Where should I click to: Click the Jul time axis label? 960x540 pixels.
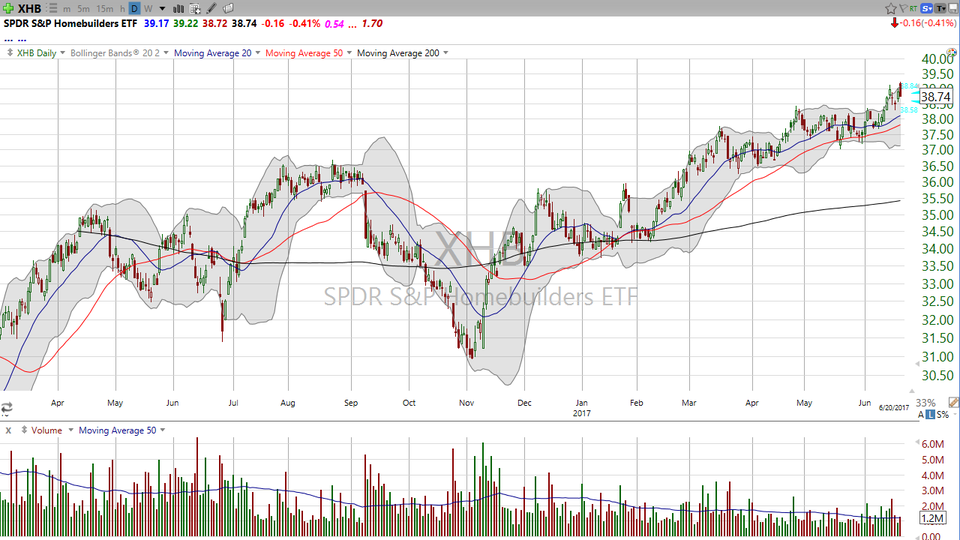(x=233, y=403)
